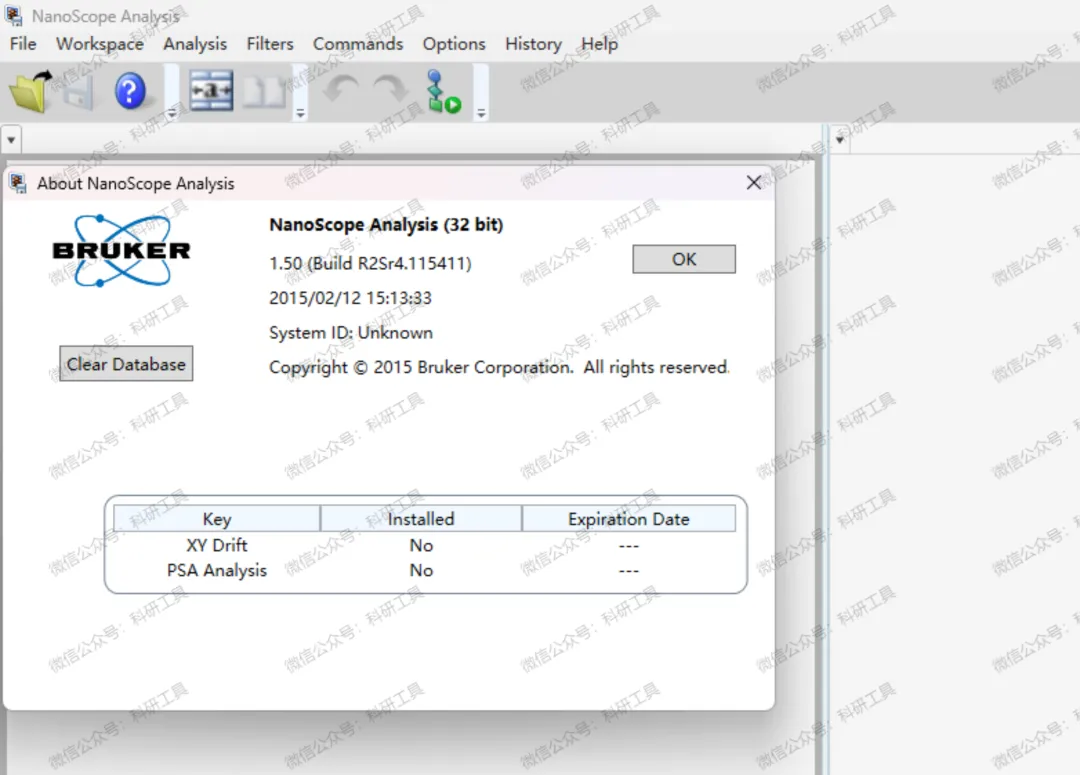Open the left panel dropdown arrow
This screenshot has height=775, width=1080.
pos(11,140)
